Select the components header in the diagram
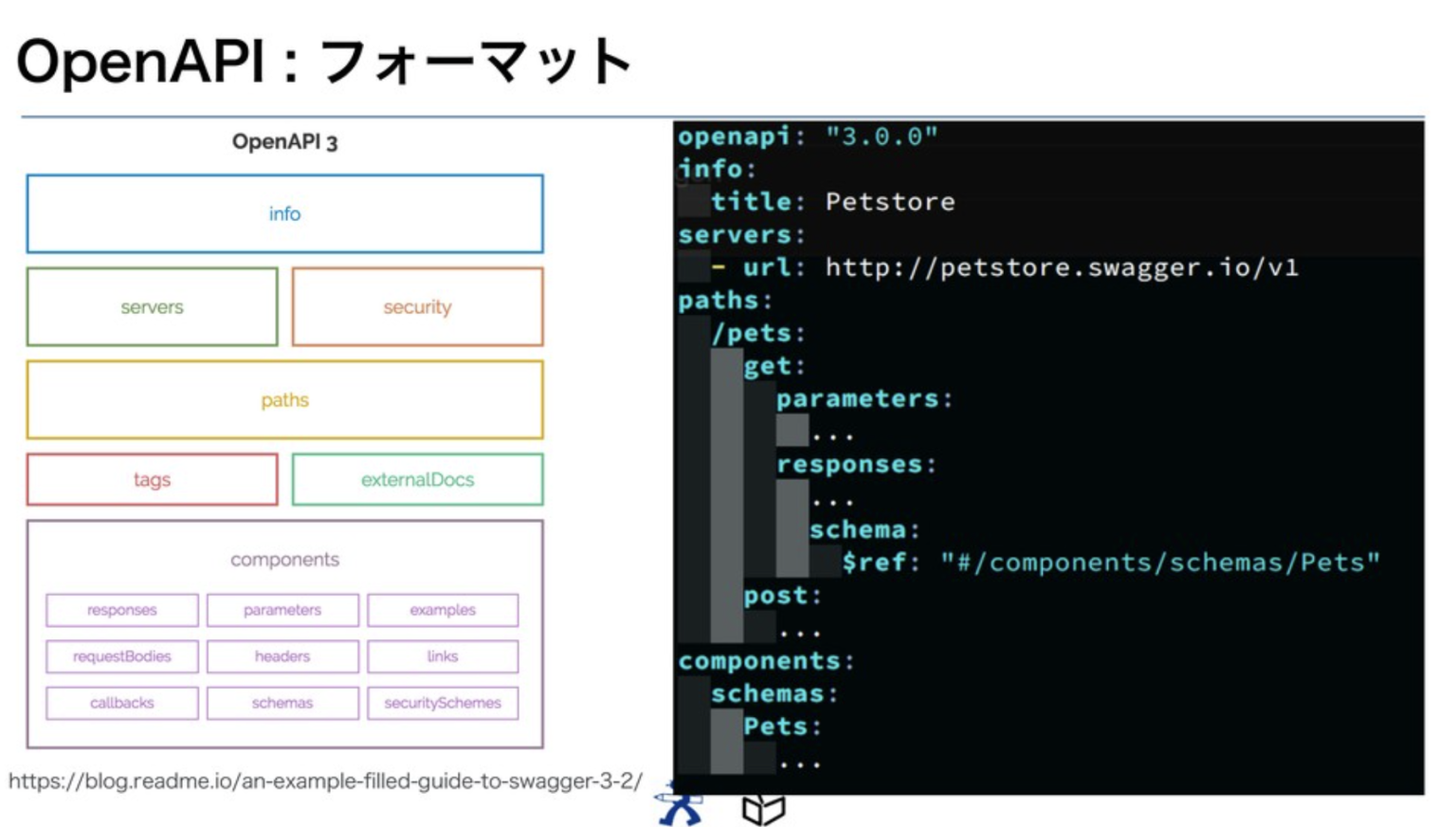 point(284,560)
